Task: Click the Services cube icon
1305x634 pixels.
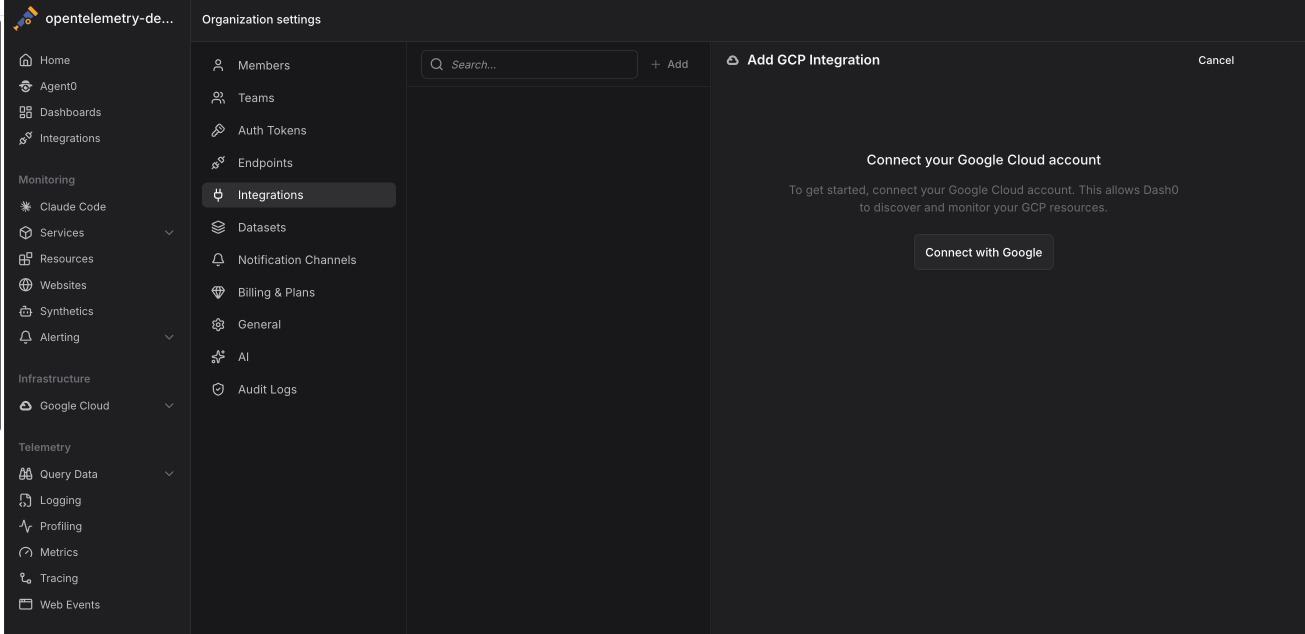Action: (26, 233)
